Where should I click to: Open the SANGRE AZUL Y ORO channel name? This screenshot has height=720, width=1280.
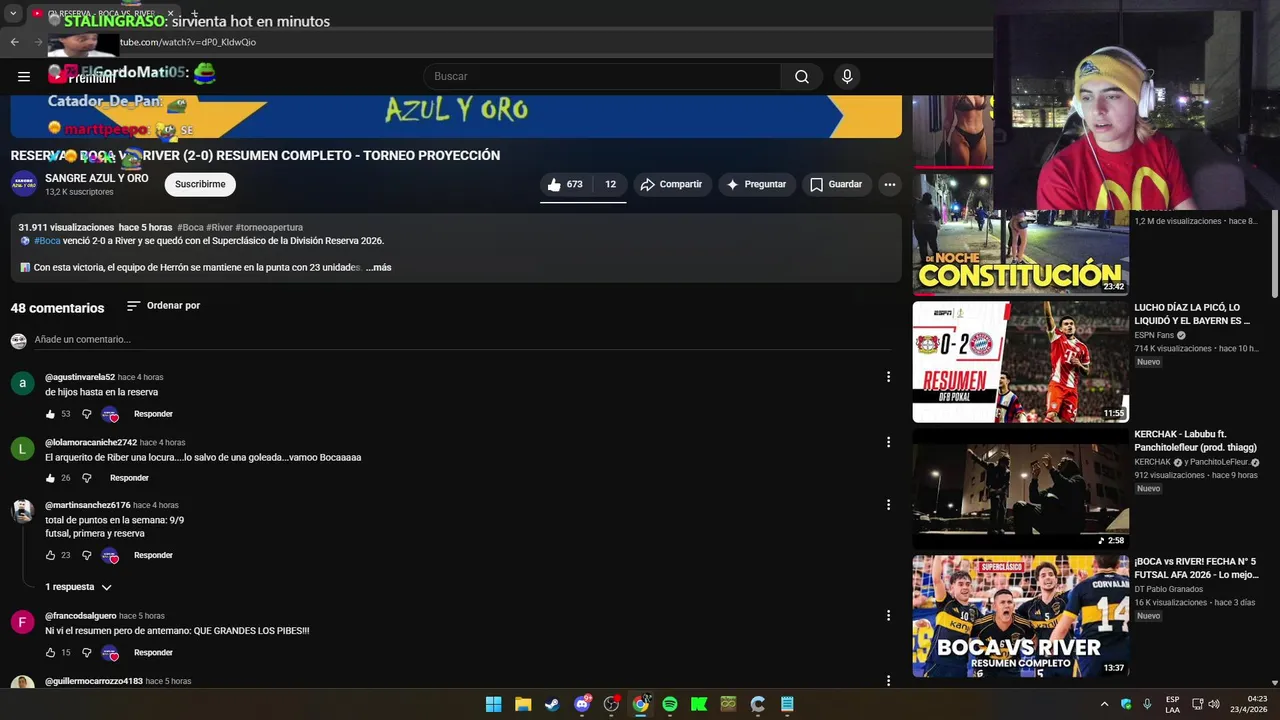[97, 178]
